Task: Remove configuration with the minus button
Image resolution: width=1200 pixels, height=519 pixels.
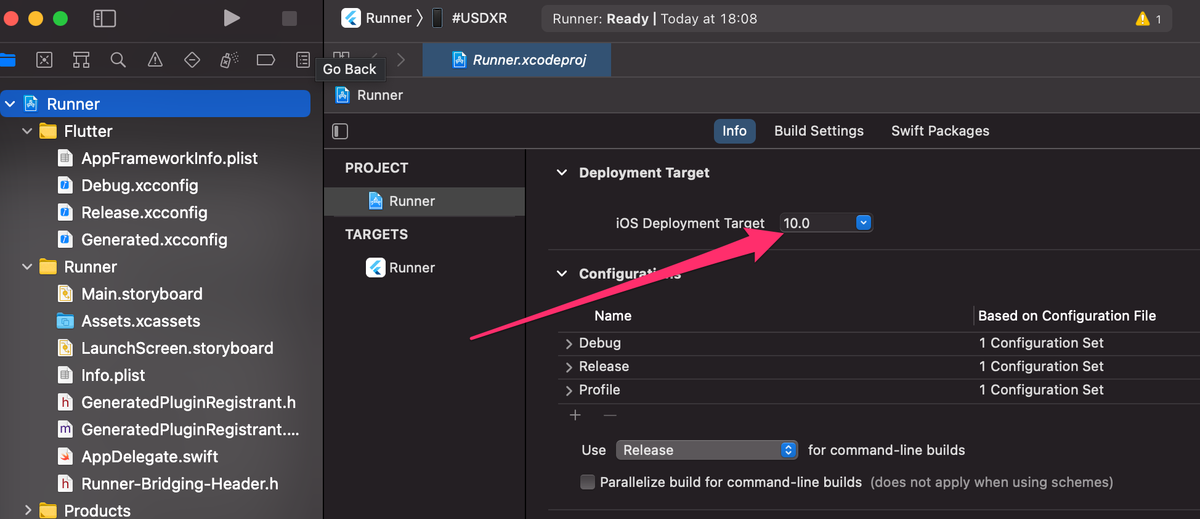Action: pos(610,415)
